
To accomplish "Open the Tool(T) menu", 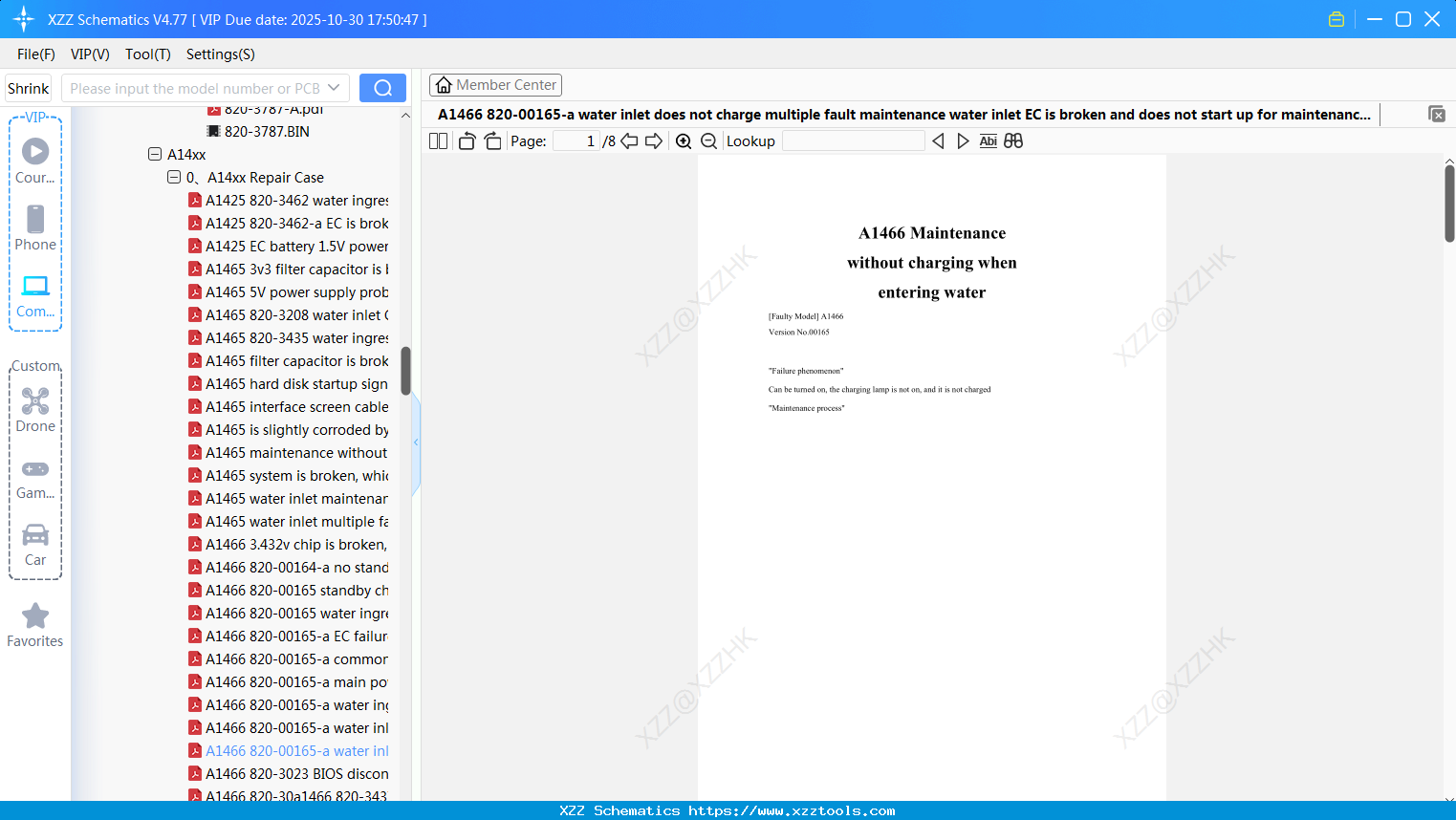I will tap(148, 54).
